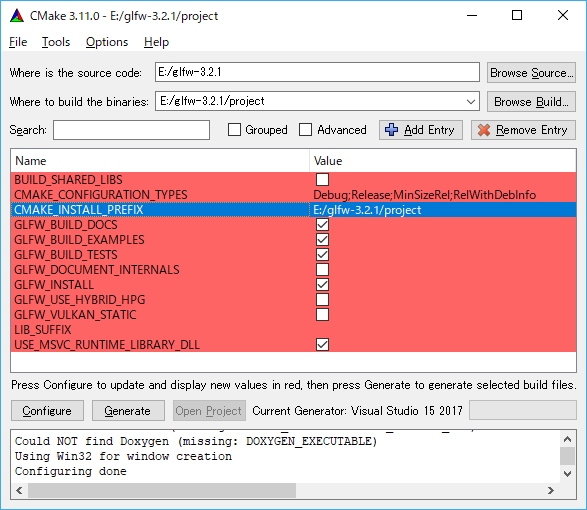Check the GLFW_DOCUMENT_INTERNALS checkbox

tap(322, 269)
